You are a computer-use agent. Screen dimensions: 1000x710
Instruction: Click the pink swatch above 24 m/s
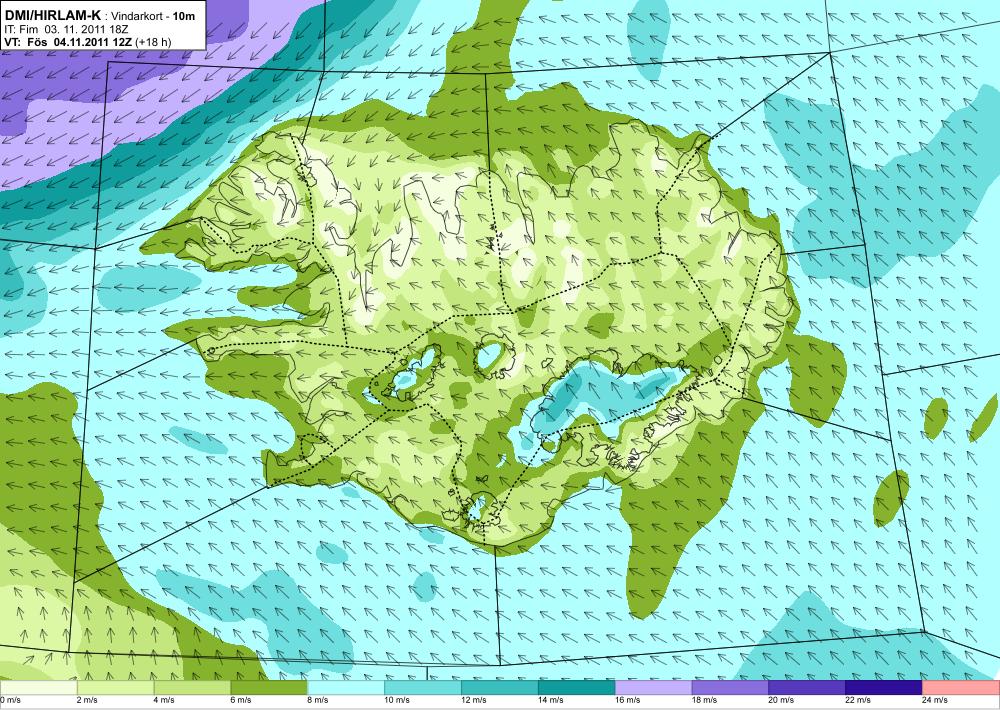tap(961, 688)
